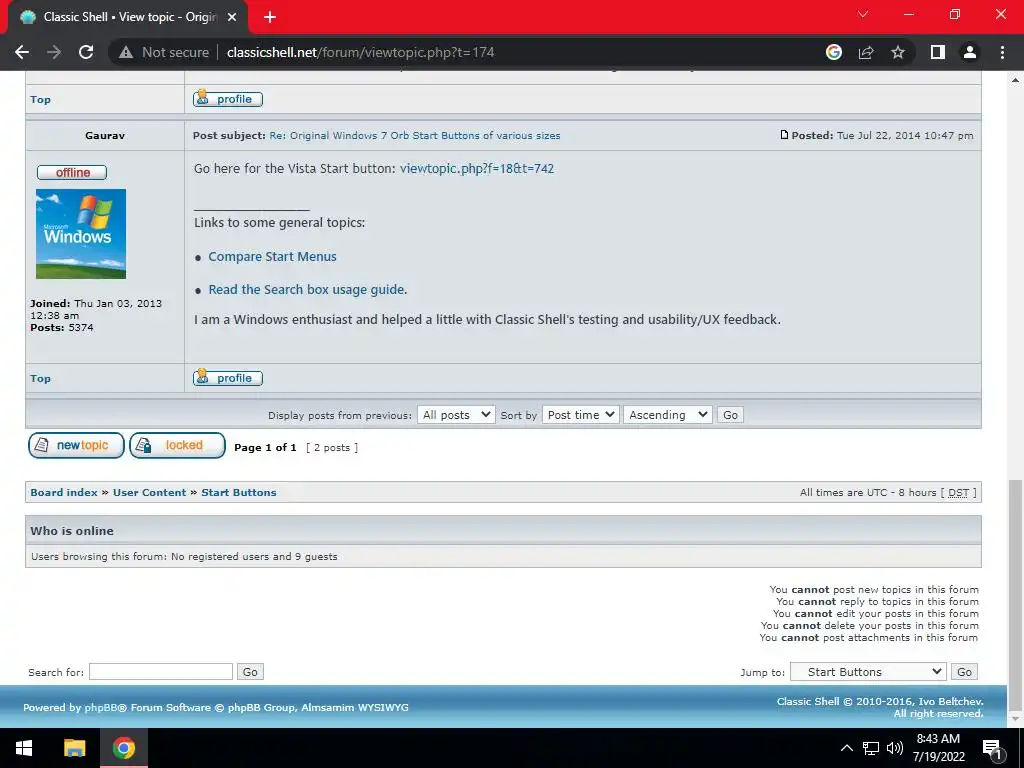
Task: Click the Chrome taskbar icon
Action: click(x=124, y=748)
